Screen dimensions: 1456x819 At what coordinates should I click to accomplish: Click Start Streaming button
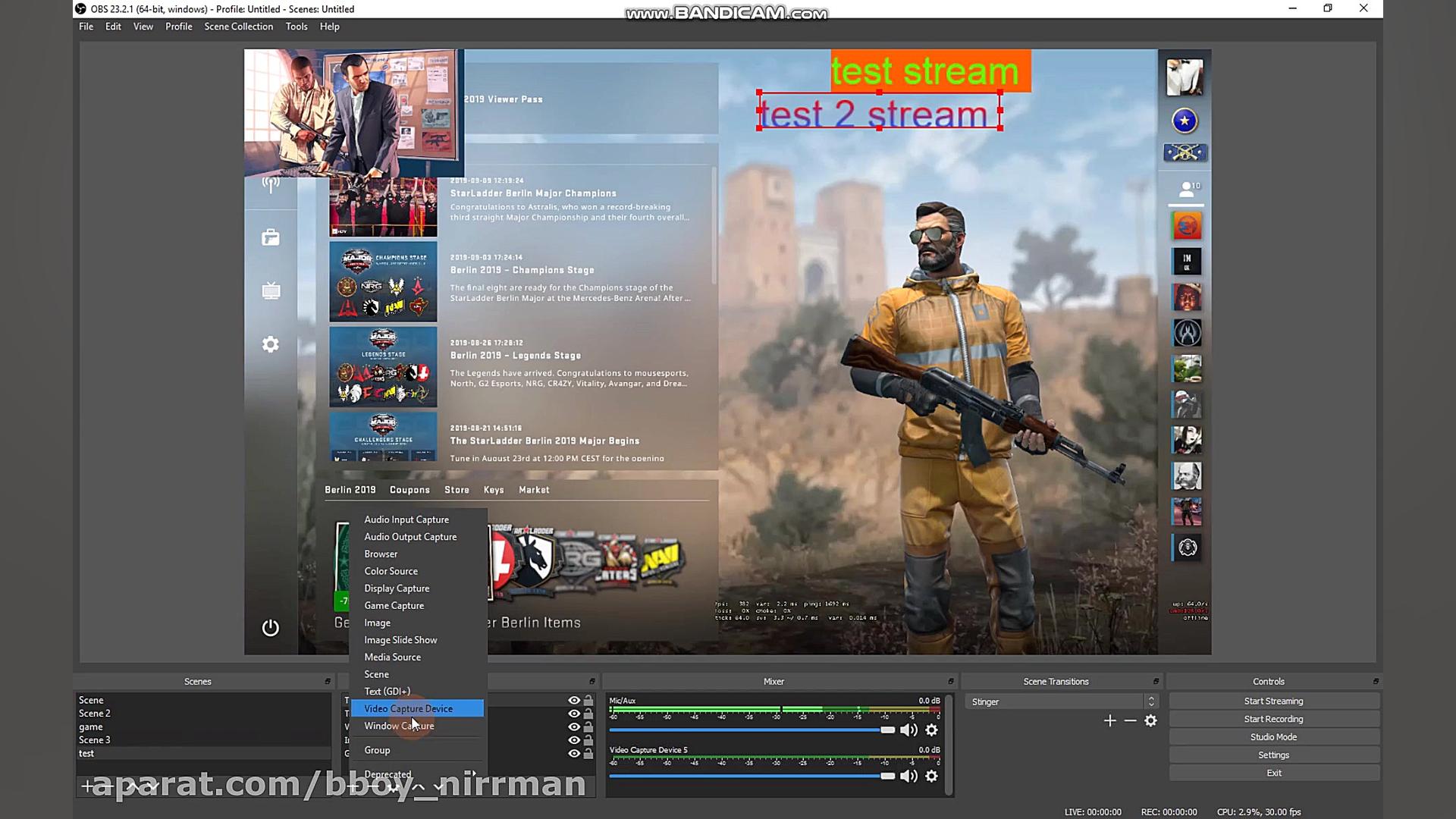click(1273, 701)
